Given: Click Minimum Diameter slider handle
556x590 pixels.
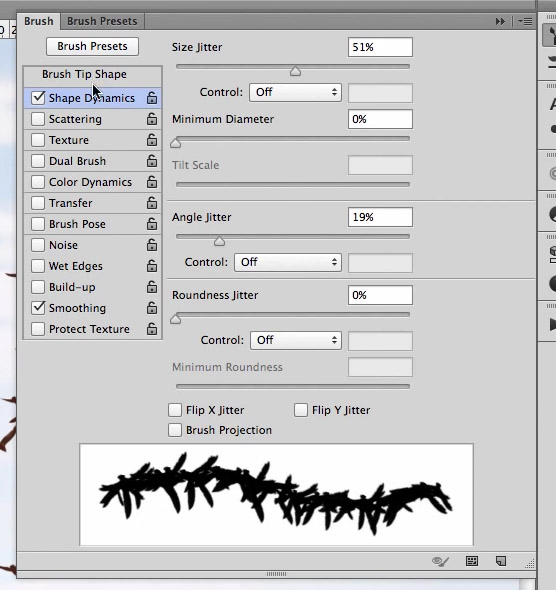Looking at the screenshot, I should tap(175, 143).
